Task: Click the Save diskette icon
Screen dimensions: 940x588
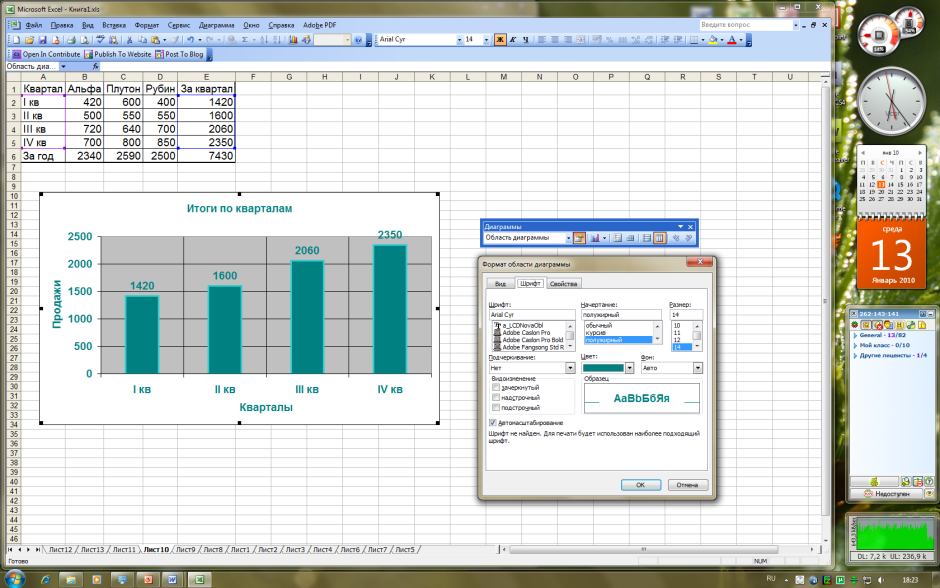Action: 43,40
